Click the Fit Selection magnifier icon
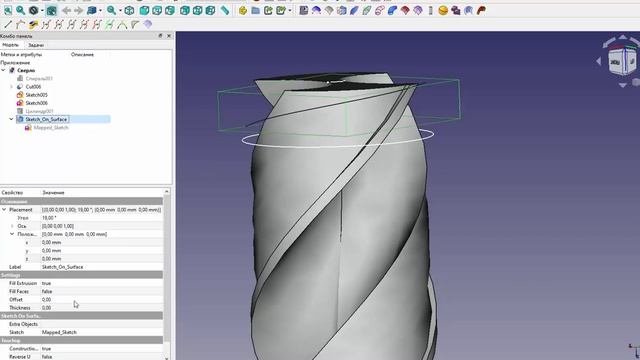Screen dimensions: 640x360 pos(21,11)
